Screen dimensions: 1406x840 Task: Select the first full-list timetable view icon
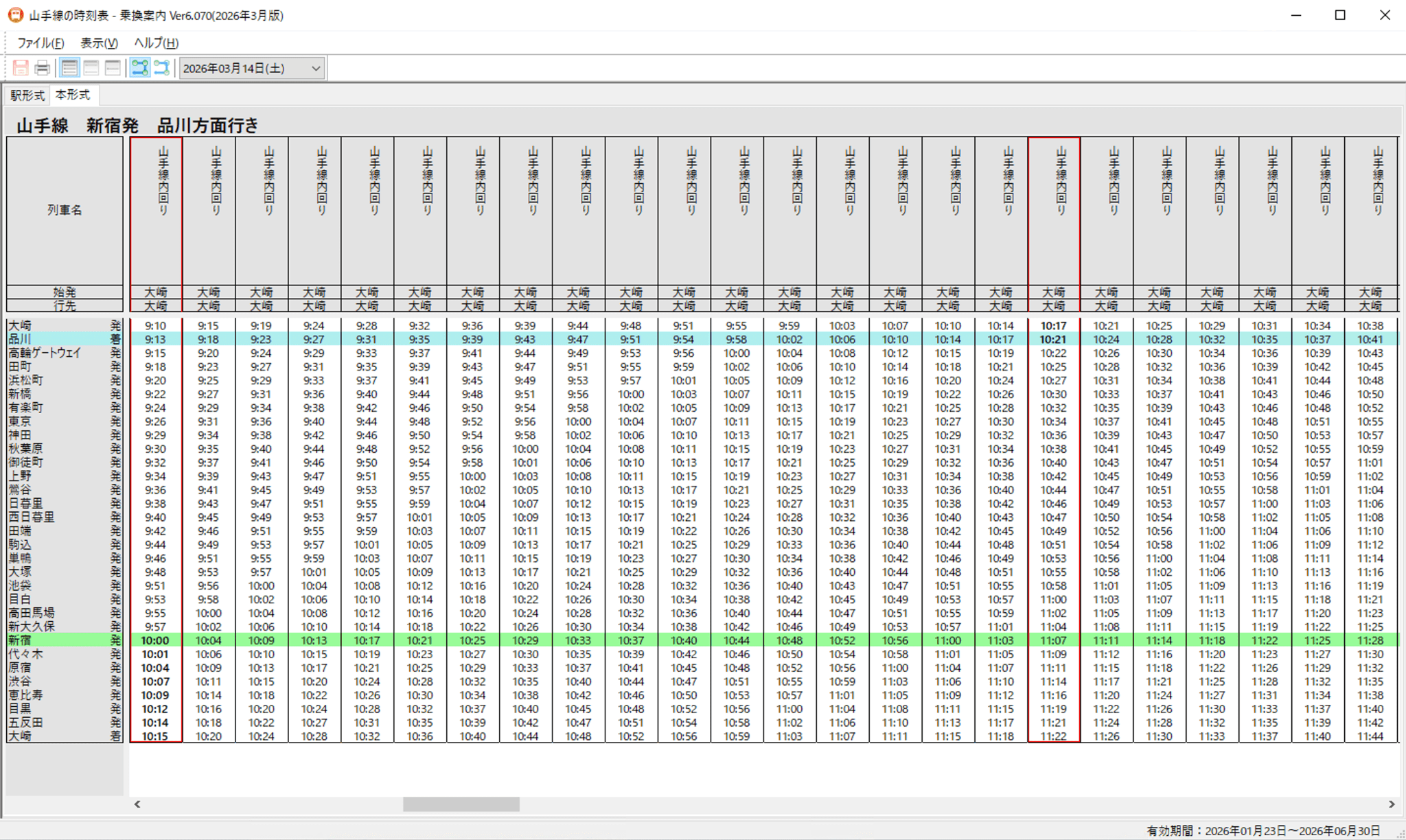pos(69,68)
